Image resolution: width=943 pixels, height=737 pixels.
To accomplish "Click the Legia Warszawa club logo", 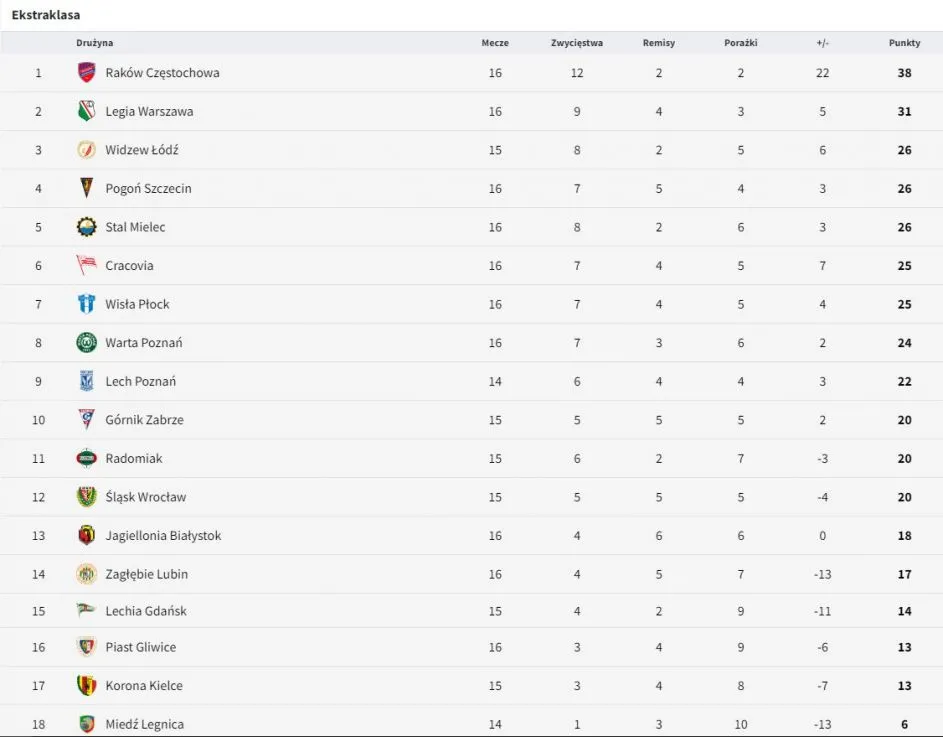I will (x=87, y=112).
